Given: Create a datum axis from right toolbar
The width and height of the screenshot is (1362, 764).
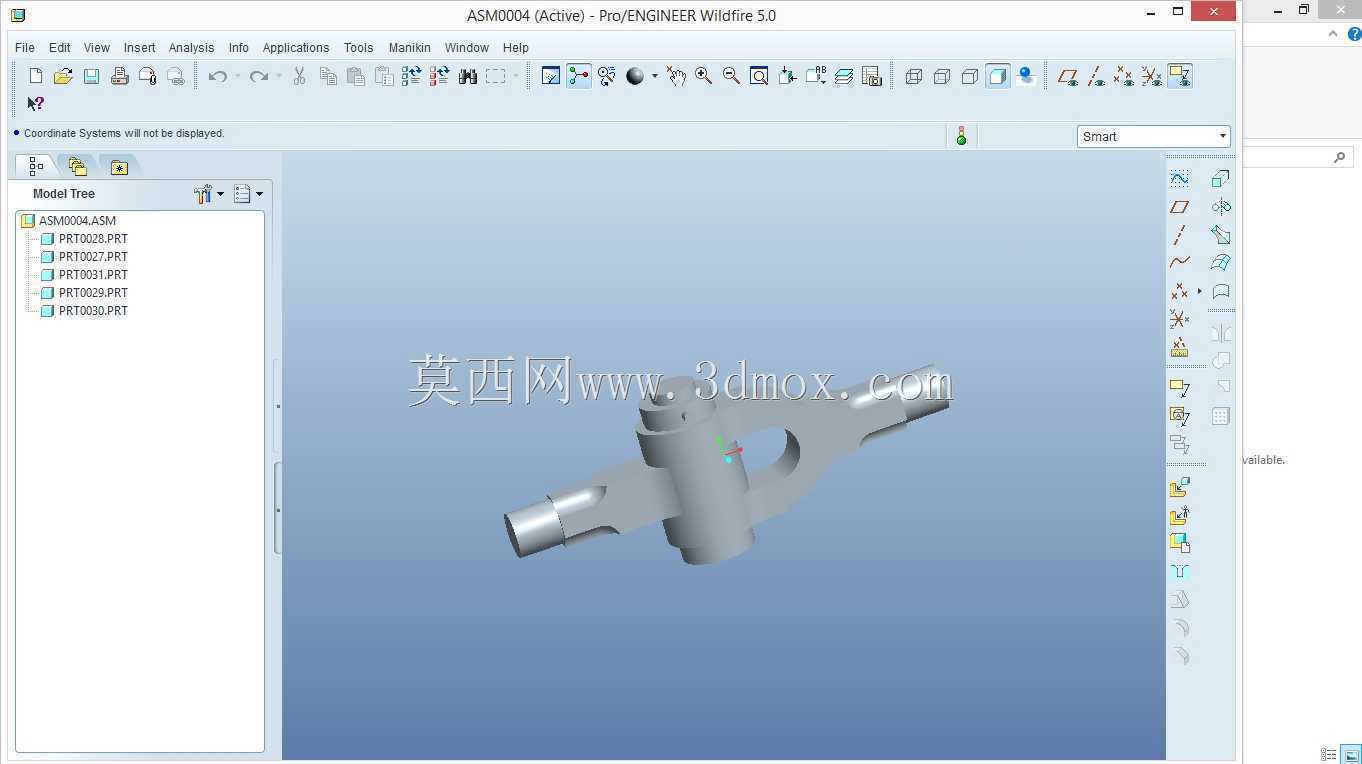Looking at the screenshot, I should pos(1180,235).
